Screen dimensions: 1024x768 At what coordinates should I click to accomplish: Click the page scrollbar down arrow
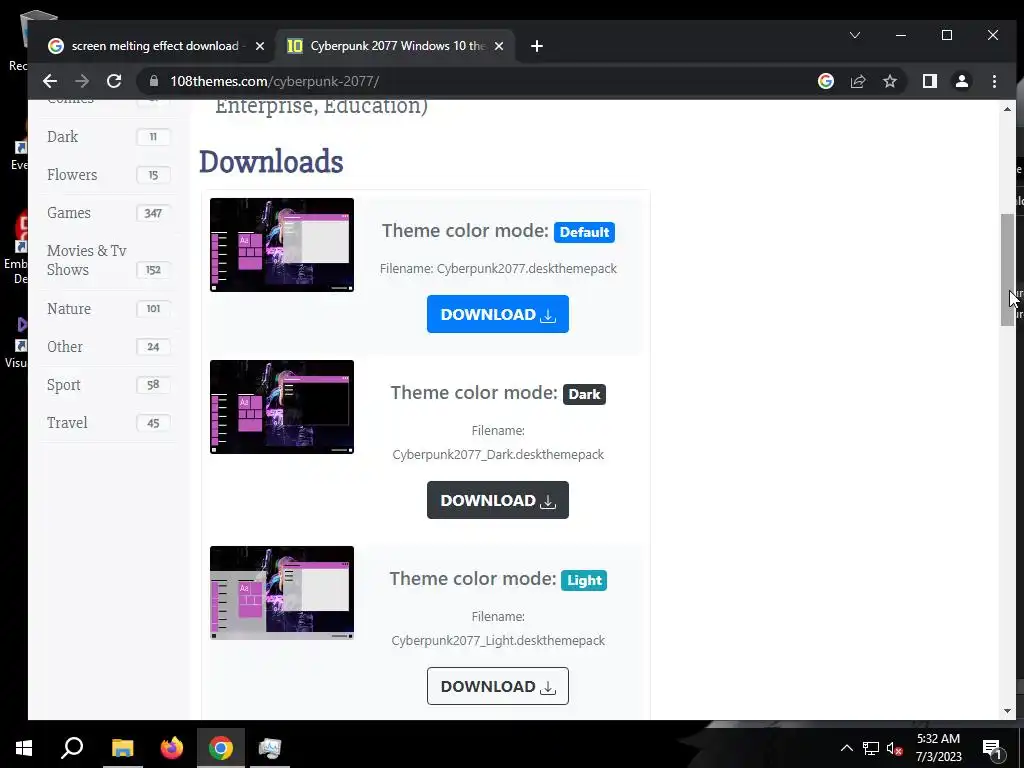point(1007,711)
